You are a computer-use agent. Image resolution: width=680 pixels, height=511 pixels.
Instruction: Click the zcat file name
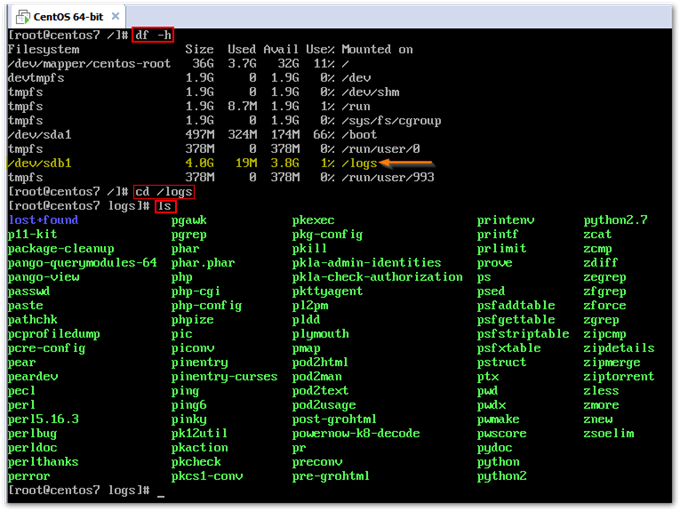(598, 235)
